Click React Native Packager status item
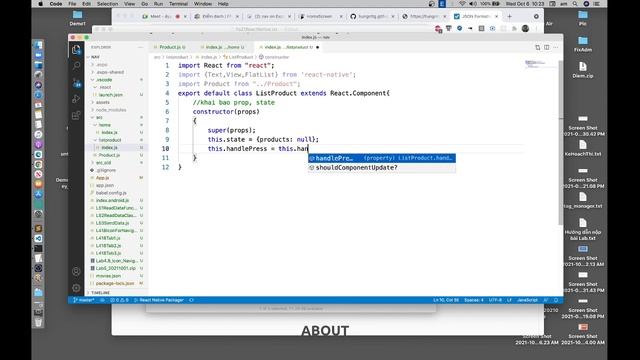 click(x=159, y=300)
